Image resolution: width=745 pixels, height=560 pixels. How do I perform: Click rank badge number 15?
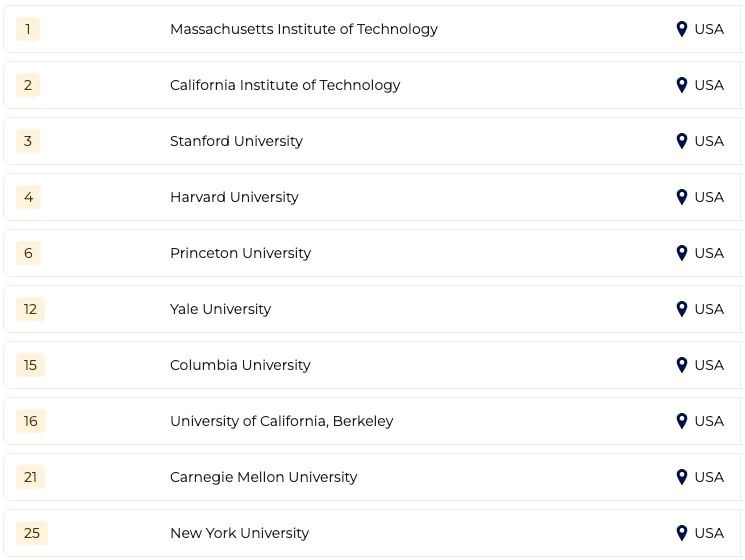(x=30, y=365)
